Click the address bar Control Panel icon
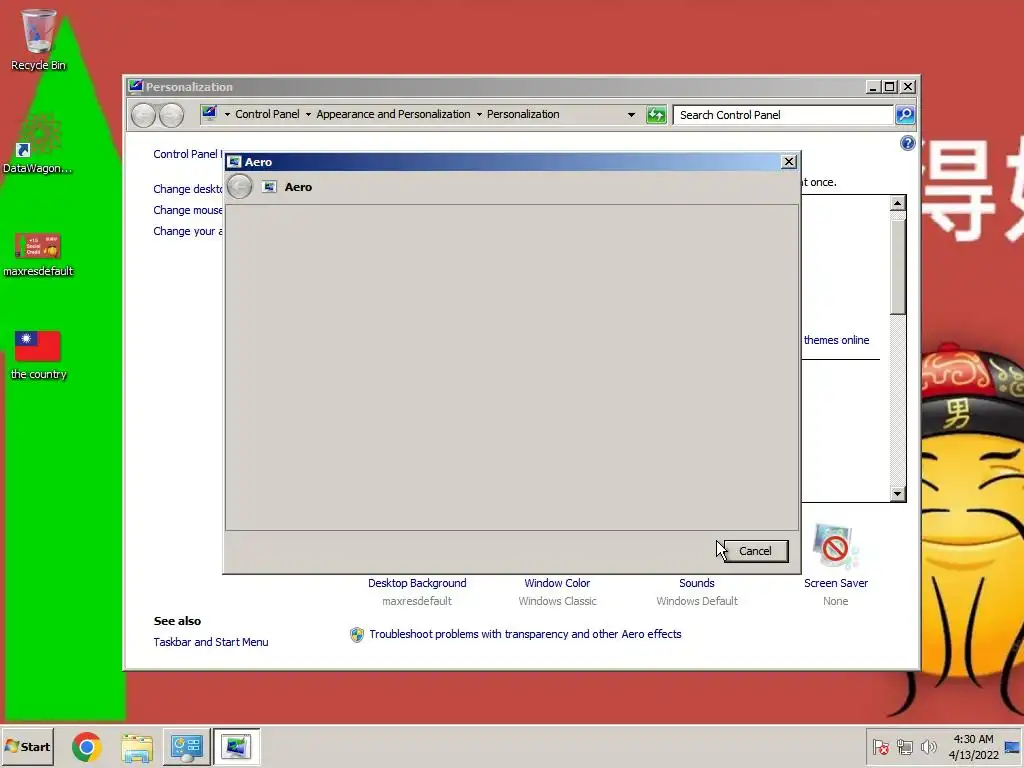1024x768 pixels. 209,114
